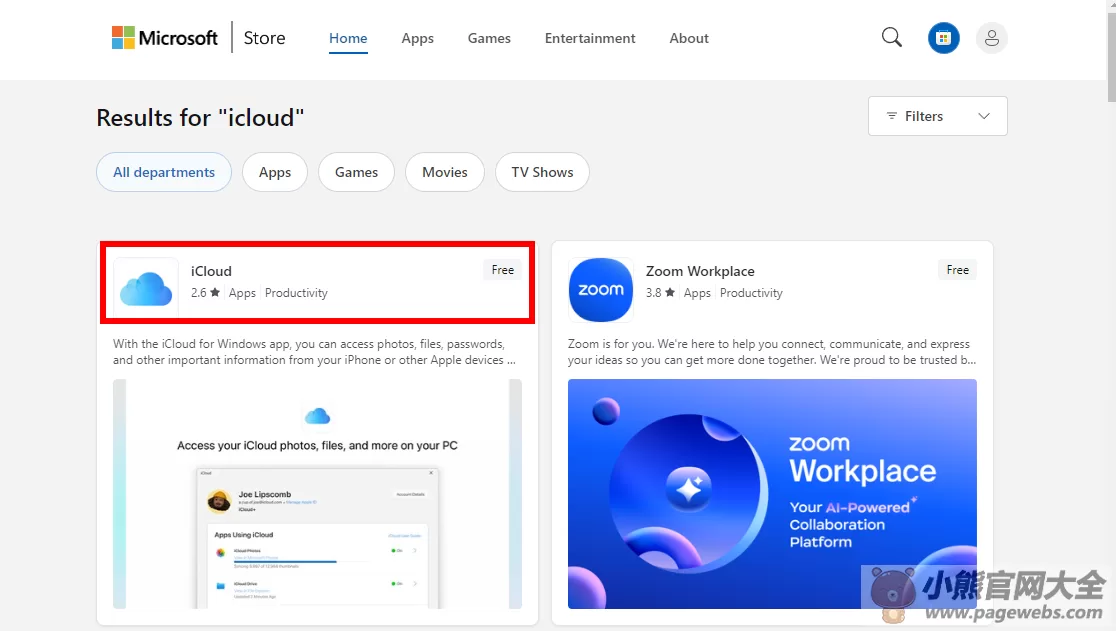Image resolution: width=1116 pixels, height=631 pixels.
Task: Open the search magnifier icon
Action: tap(891, 38)
